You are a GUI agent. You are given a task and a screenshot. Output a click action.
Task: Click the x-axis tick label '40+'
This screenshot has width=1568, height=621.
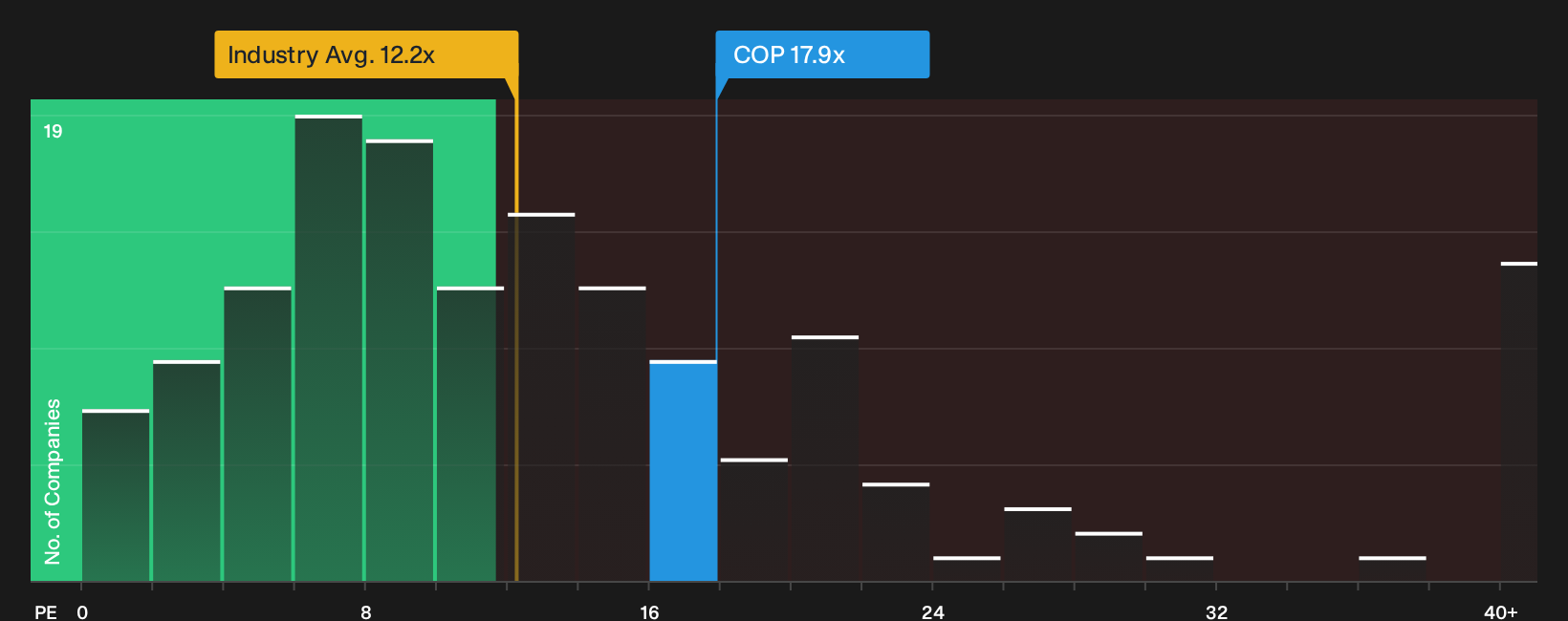pyautogui.click(x=1500, y=611)
